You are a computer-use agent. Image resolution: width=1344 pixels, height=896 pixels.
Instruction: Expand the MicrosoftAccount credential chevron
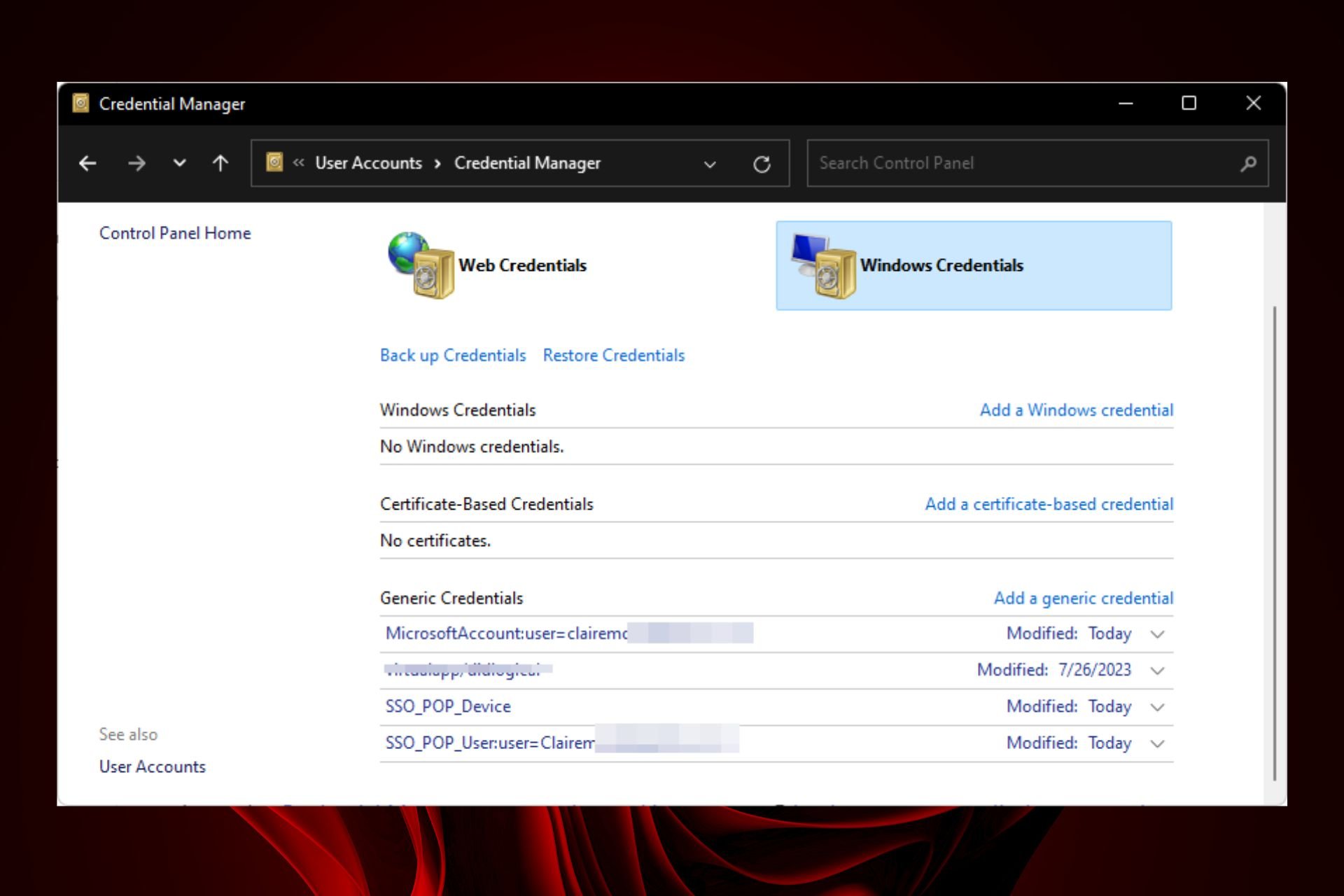pos(1158,634)
